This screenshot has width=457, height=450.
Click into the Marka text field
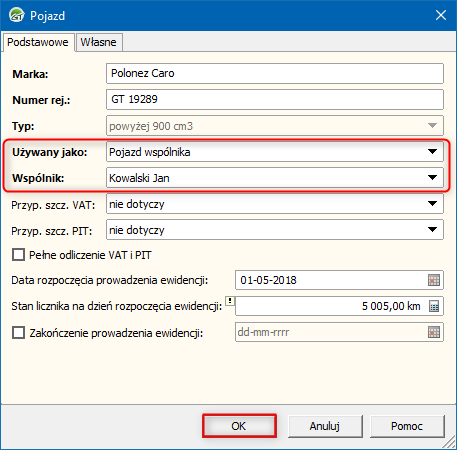275,73
